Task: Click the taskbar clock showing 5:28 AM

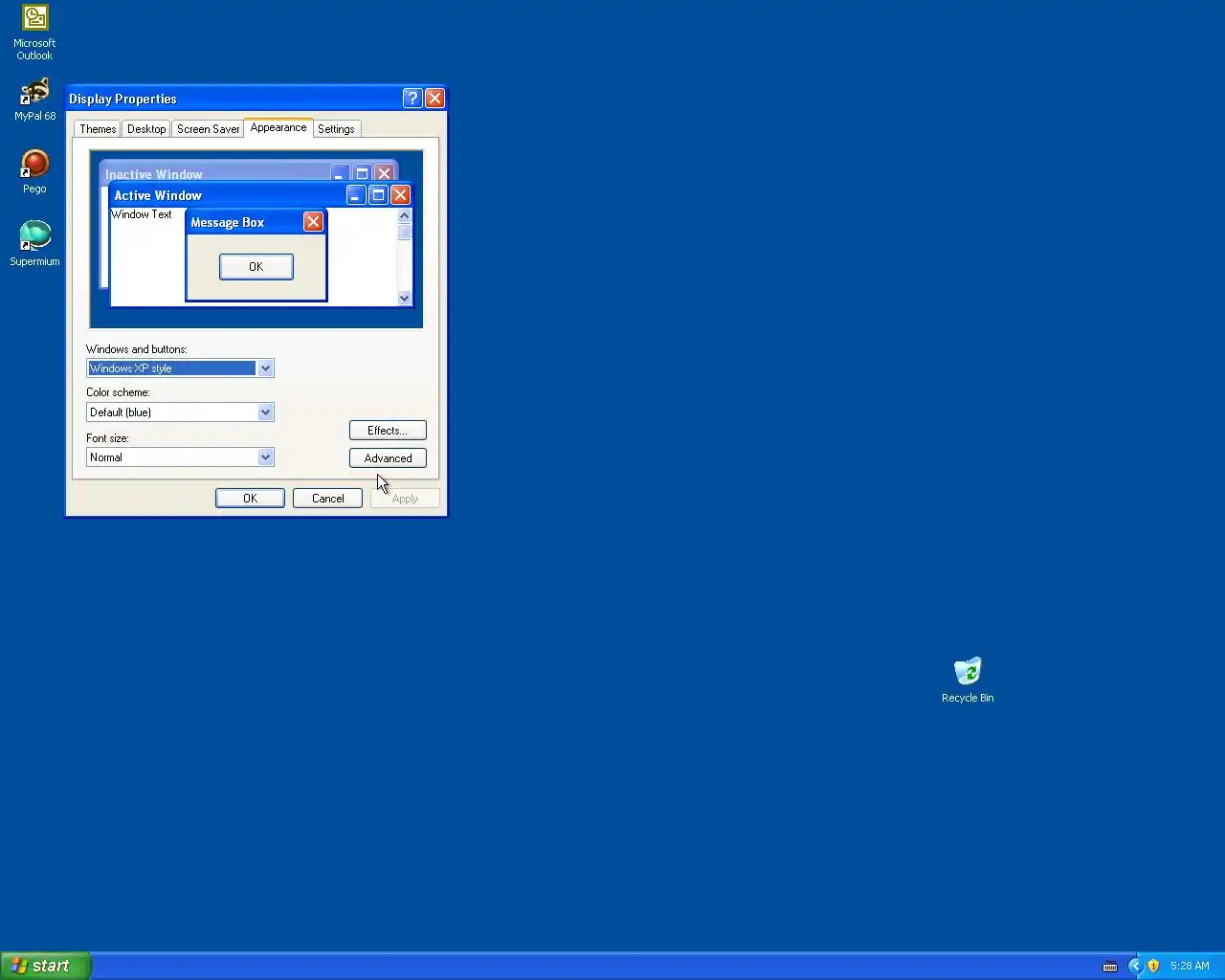Action: click(x=1190, y=966)
